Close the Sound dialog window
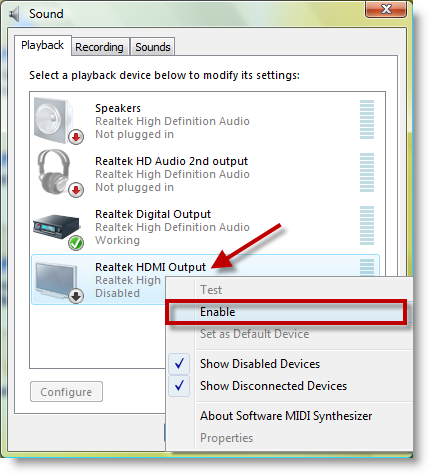The width and height of the screenshot is (429, 474). (386, 9)
